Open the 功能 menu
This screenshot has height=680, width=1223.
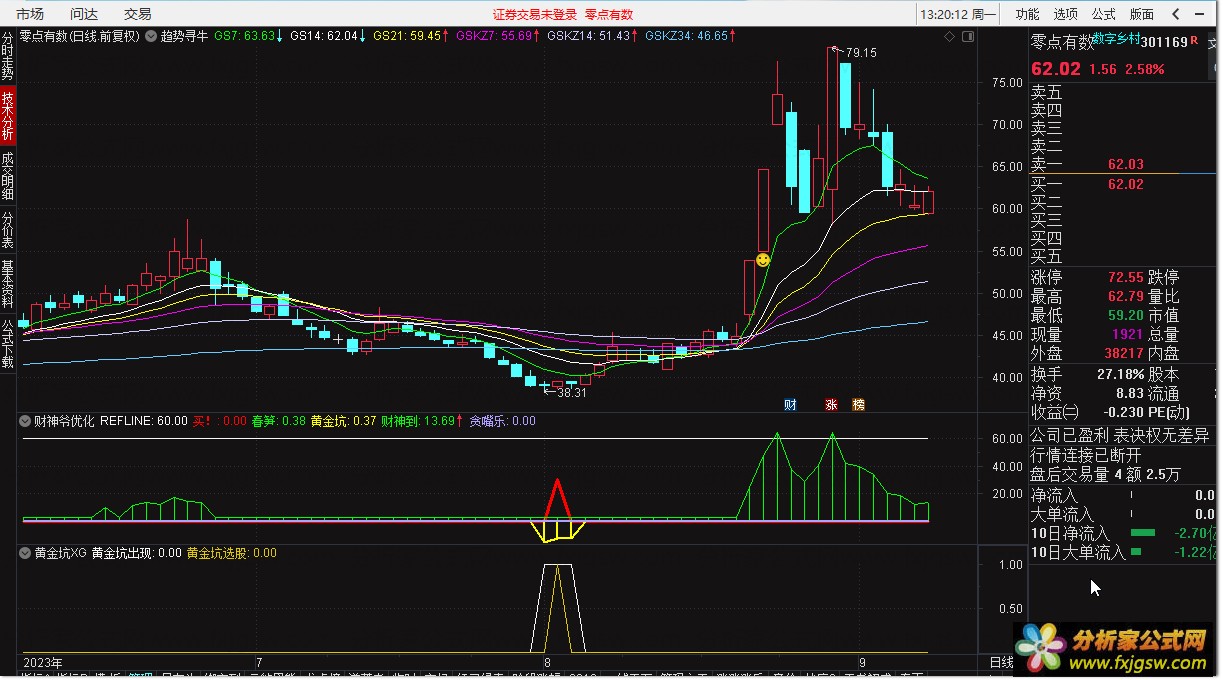click(x=1027, y=14)
